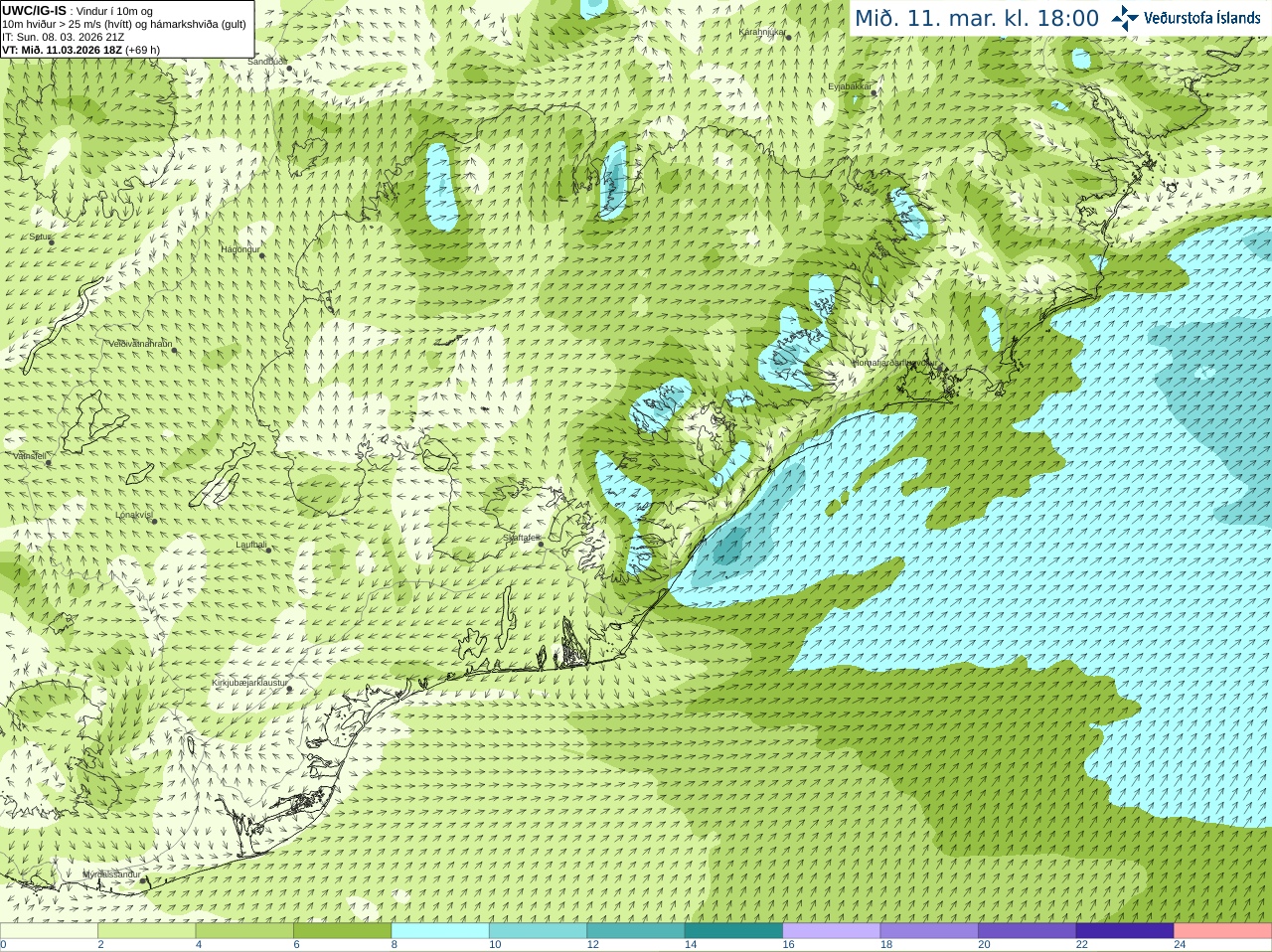Click the 16–18 m/s lavender legend swatch
The width and height of the screenshot is (1272, 952).
pyautogui.click(x=832, y=931)
